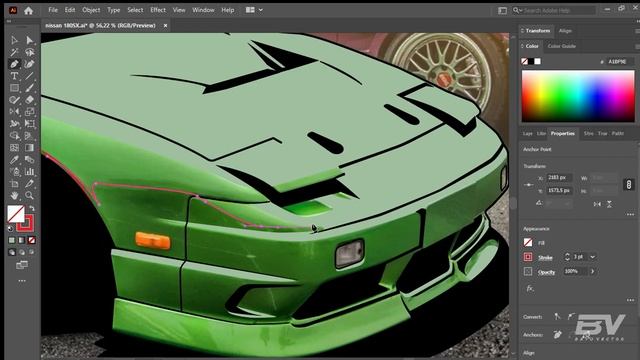Pick the Scale tool
The image size is (640, 360).
tap(29, 111)
